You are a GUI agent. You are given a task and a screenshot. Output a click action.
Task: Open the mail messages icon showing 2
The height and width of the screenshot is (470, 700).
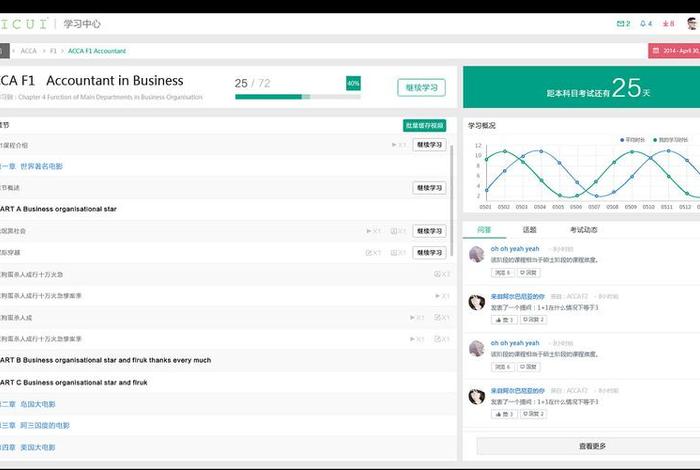tap(623, 24)
